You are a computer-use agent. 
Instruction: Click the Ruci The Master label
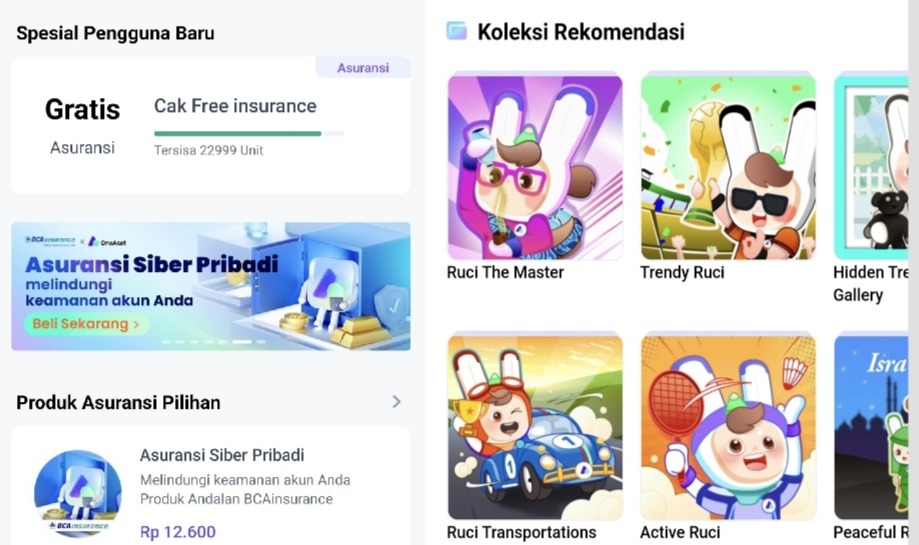505,272
